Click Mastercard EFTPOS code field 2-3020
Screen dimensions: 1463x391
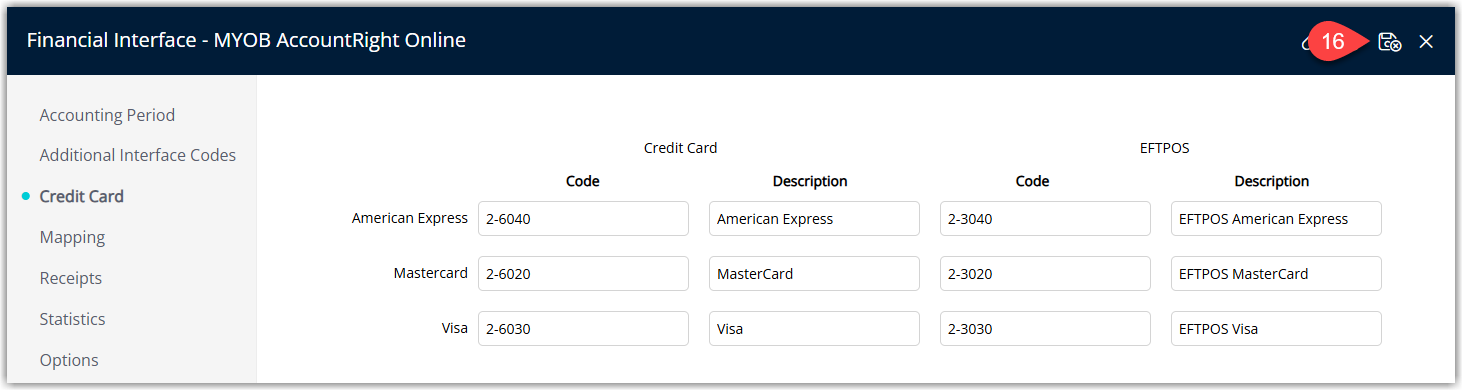[1045, 274]
